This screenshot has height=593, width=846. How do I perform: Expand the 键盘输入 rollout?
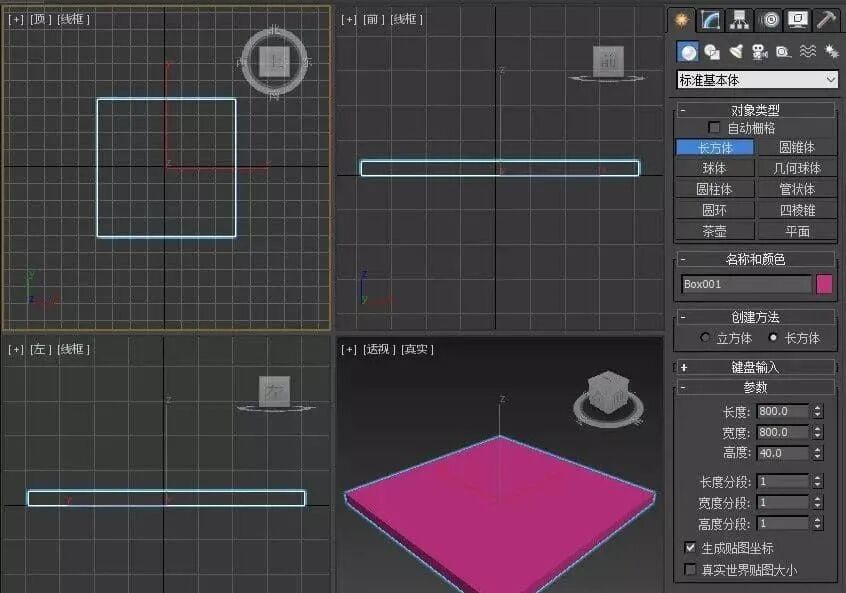pyautogui.click(x=755, y=367)
